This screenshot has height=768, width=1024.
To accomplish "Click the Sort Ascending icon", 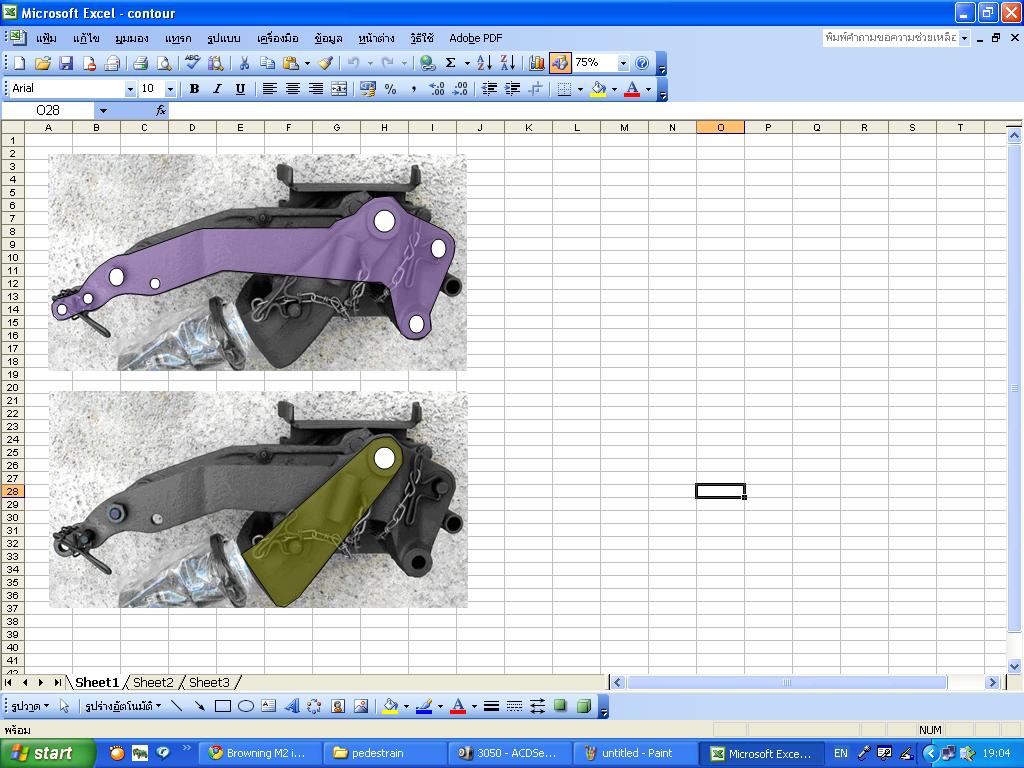I will coord(484,63).
